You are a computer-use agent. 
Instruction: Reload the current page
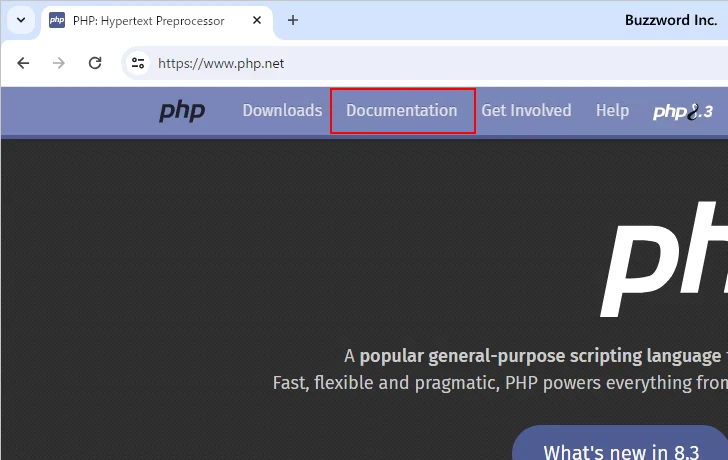tap(95, 63)
